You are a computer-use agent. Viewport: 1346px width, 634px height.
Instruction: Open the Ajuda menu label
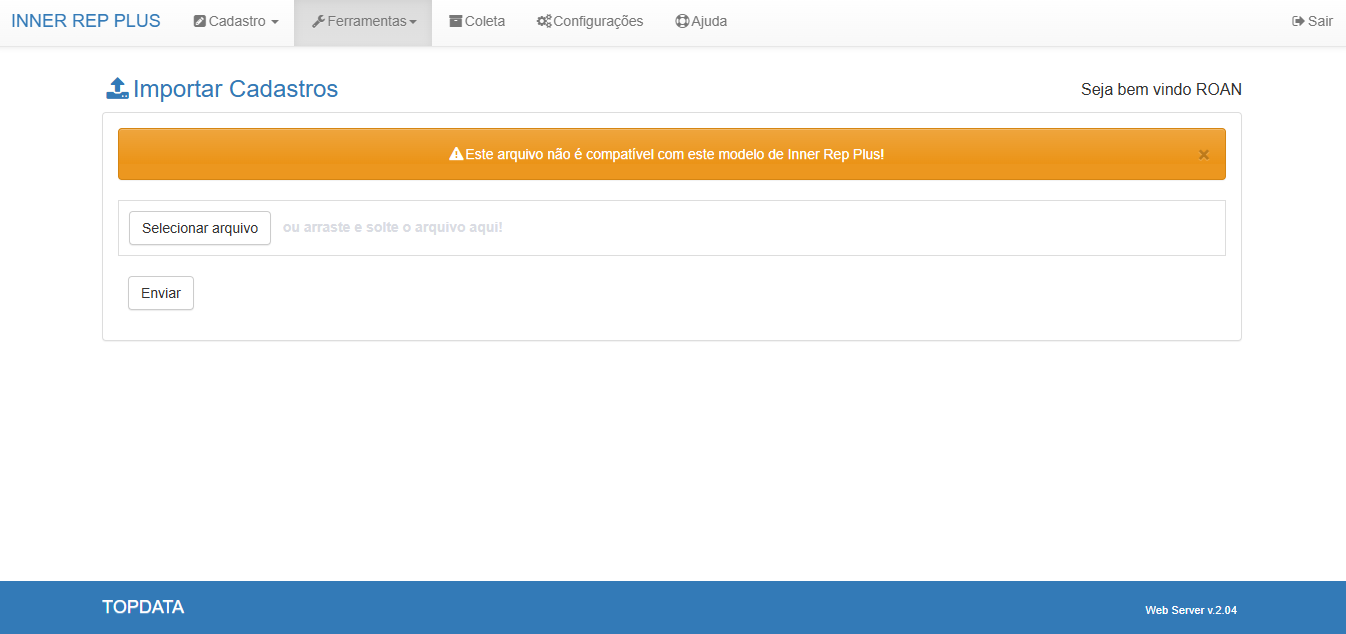709,21
